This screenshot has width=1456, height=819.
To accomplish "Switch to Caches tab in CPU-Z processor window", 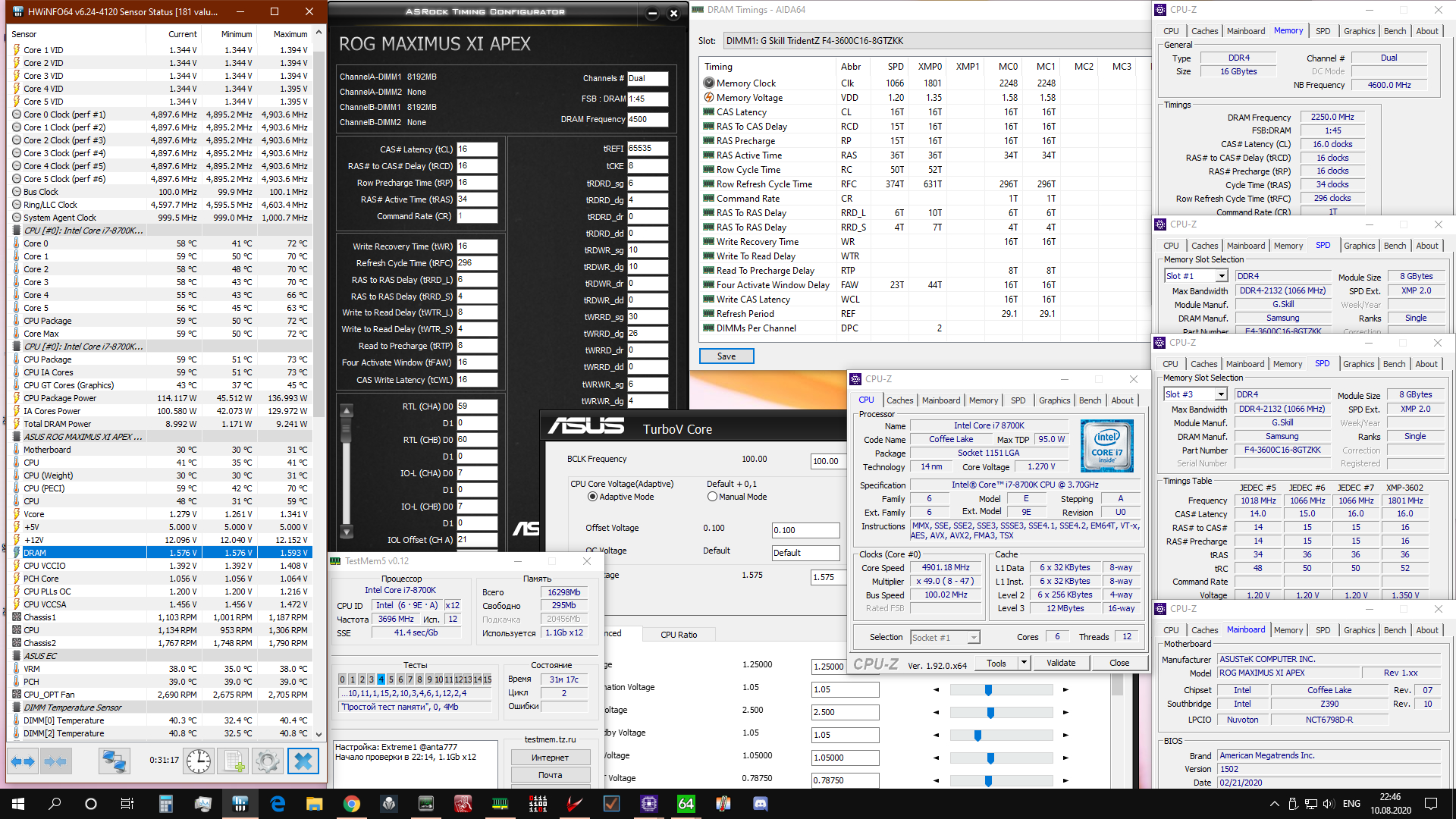I will click(x=899, y=400).
